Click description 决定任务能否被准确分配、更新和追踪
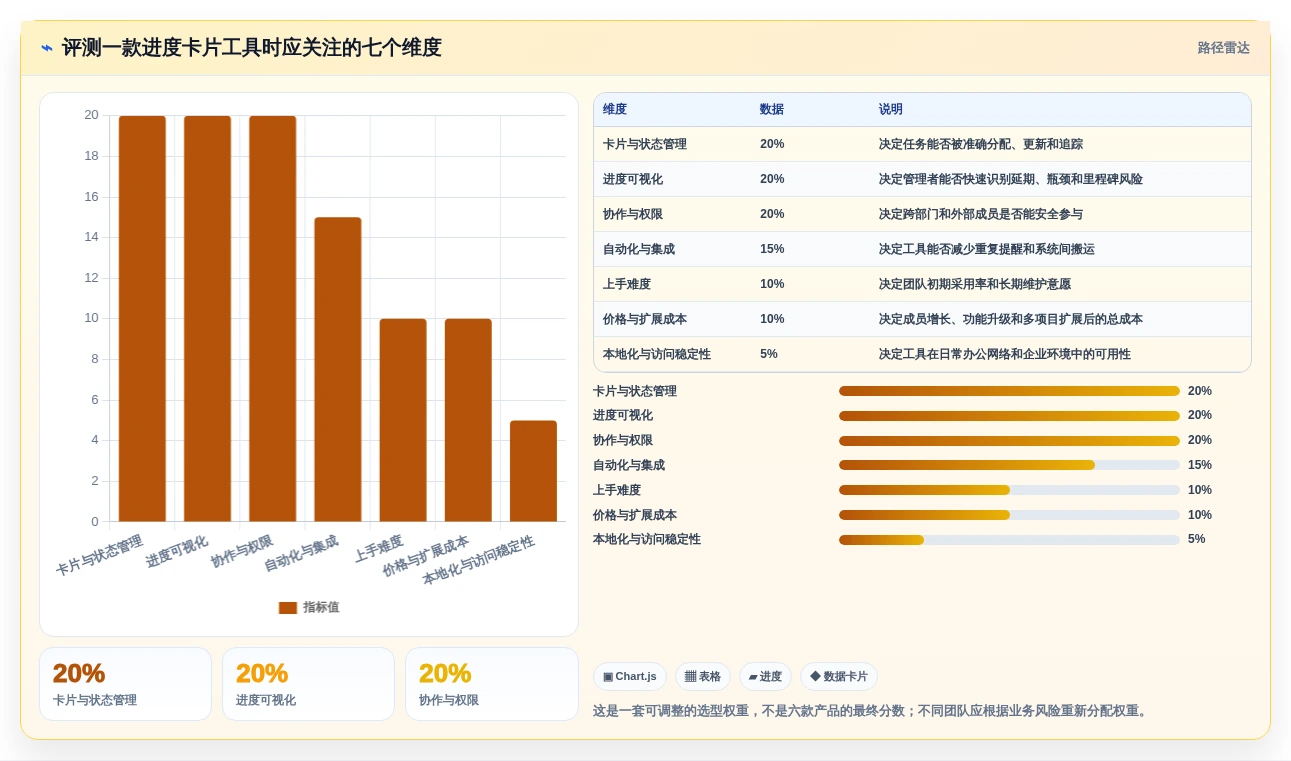Viewport: 1291px width, 761px height. 981,144
